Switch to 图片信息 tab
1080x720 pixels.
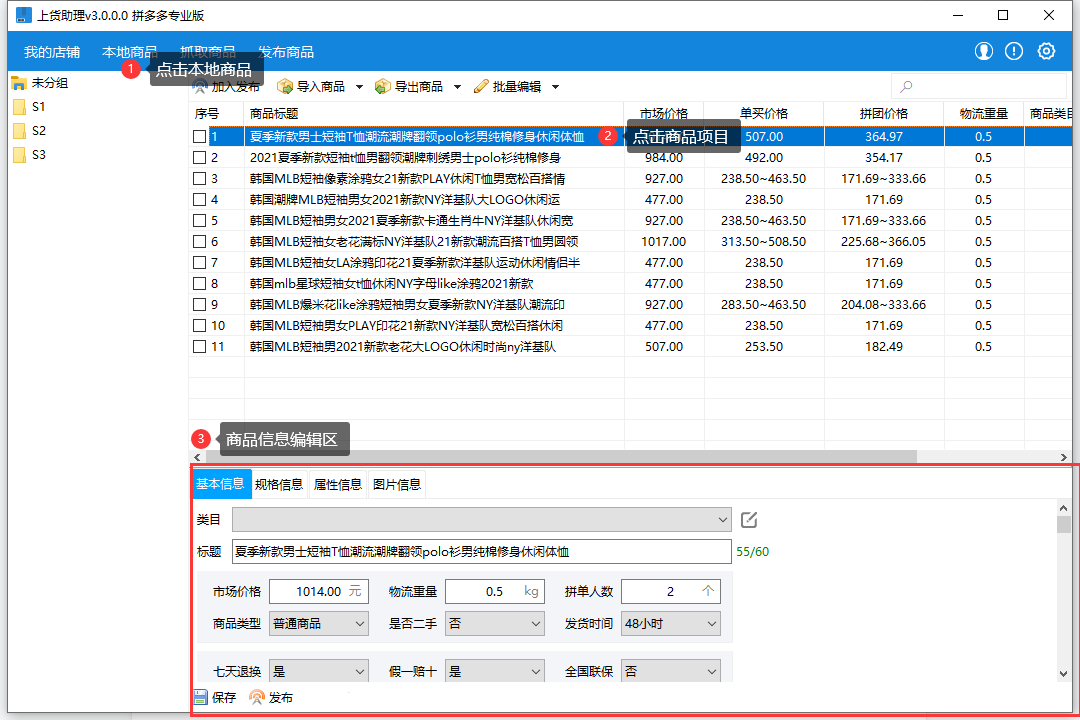tap(397, 484)
